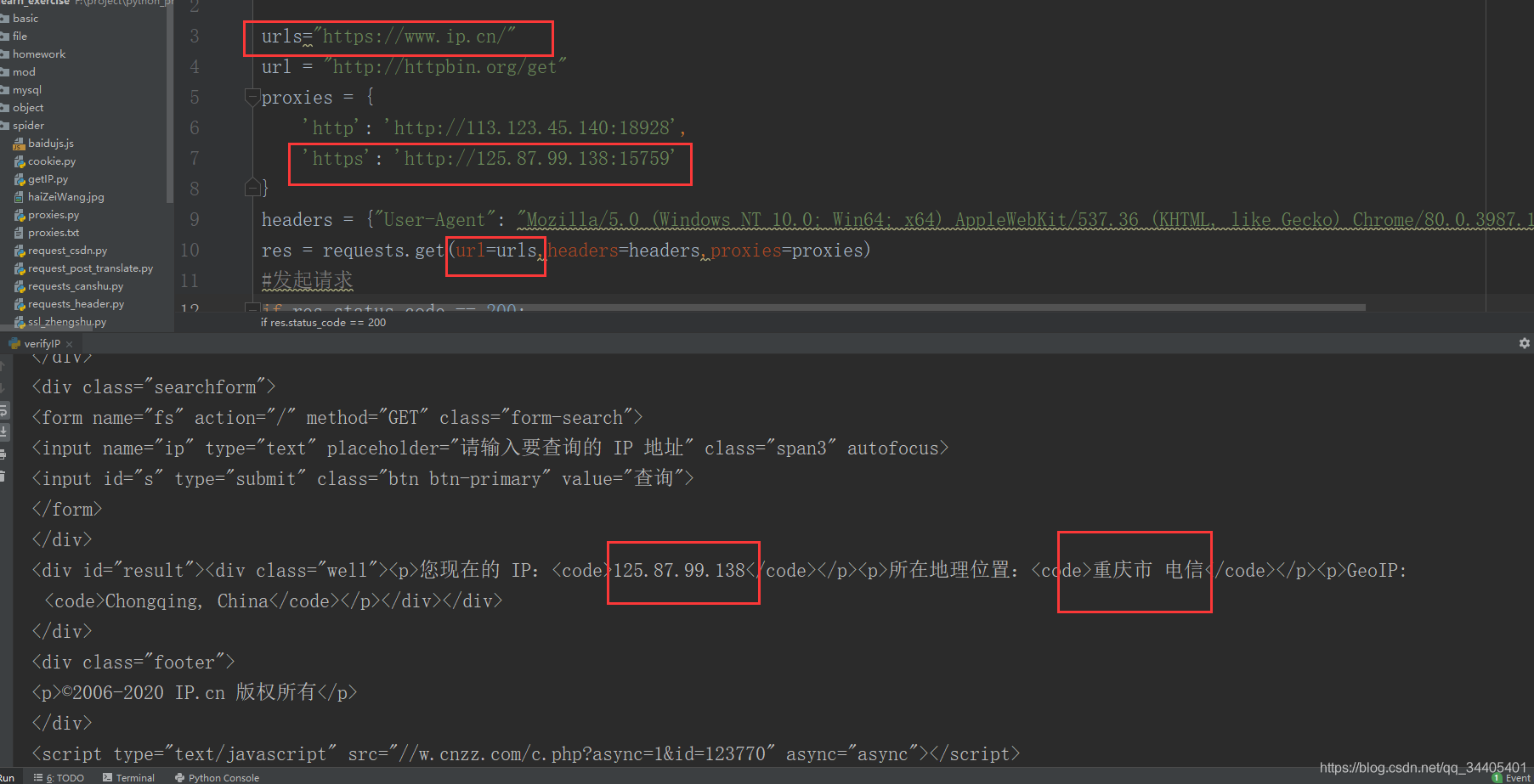
Task: Click up-stack-trace arrow in Run panel
Action: tap(3, 366)
